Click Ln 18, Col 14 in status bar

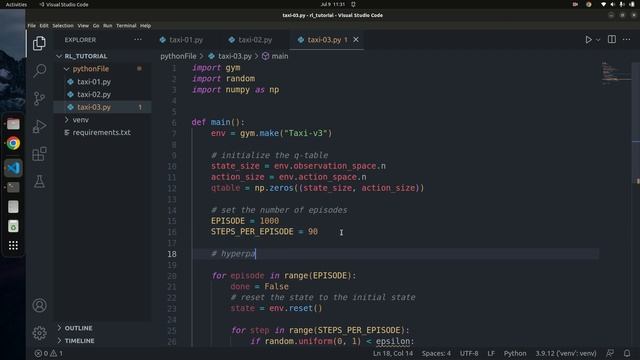393,353
